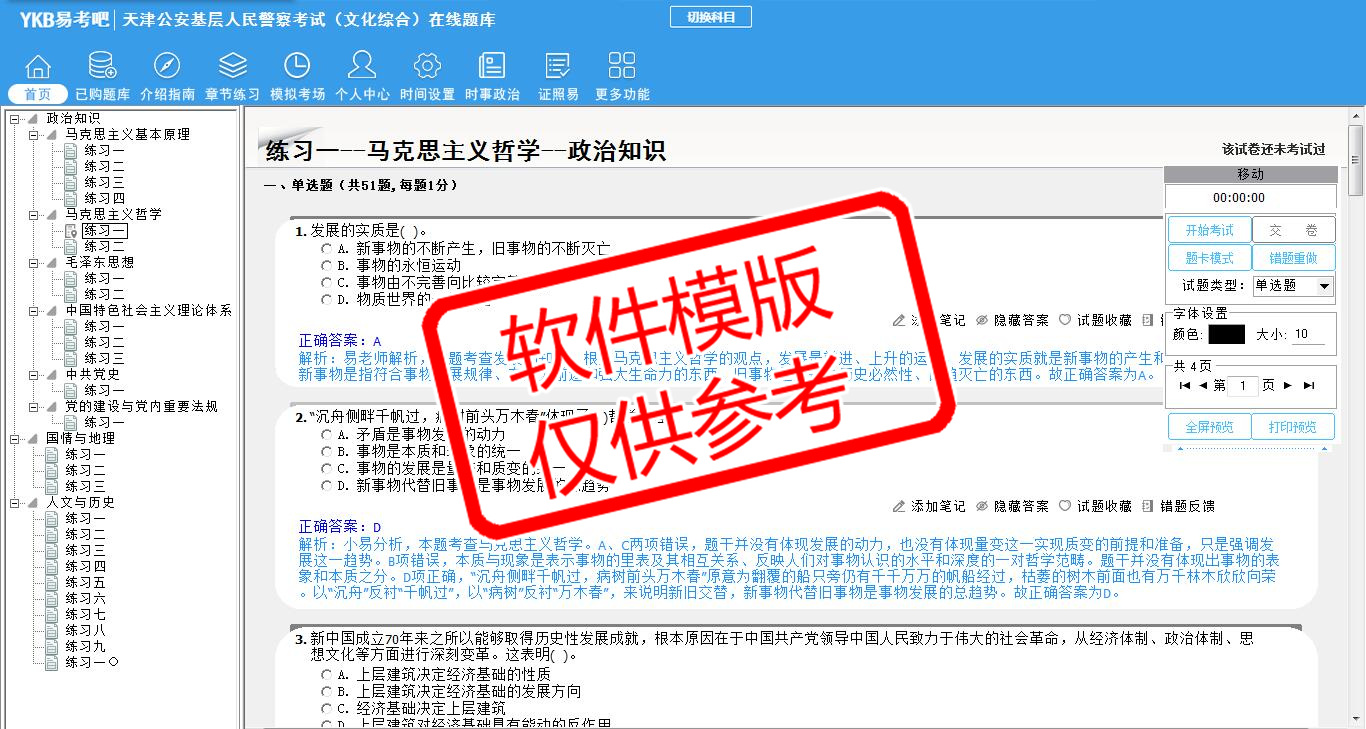Viewport: 1366px width, 729px height.
Task: Click the pencil icon for question 1 note
Action: coord(899,320)
